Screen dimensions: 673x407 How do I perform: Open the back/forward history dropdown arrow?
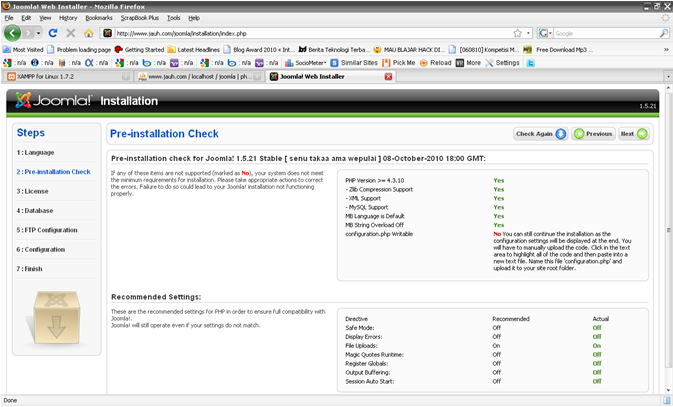pyautogui.click(x=38, y=33)
